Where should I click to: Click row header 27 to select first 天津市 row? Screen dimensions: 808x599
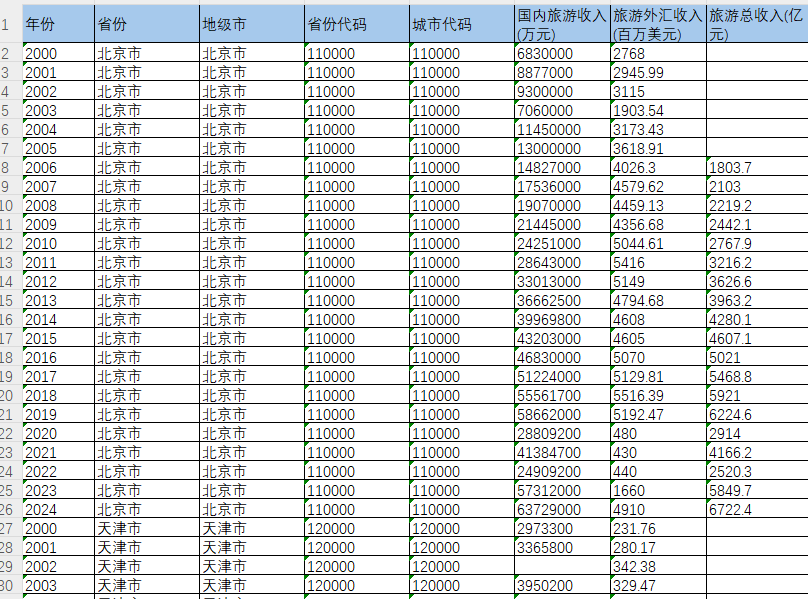coord(8,528)
